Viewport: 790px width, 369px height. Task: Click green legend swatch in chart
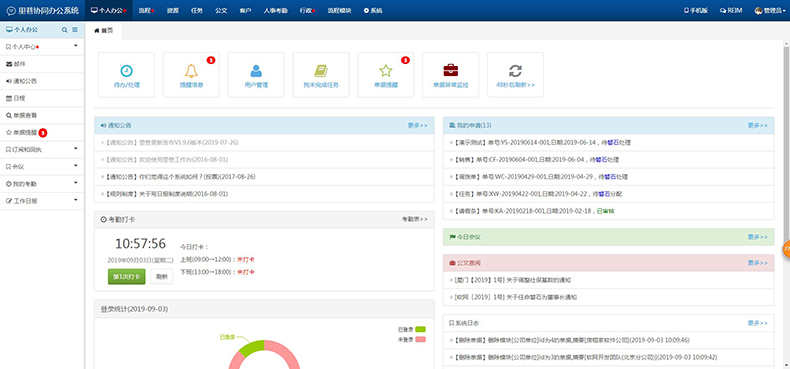(x=420, y=329)
